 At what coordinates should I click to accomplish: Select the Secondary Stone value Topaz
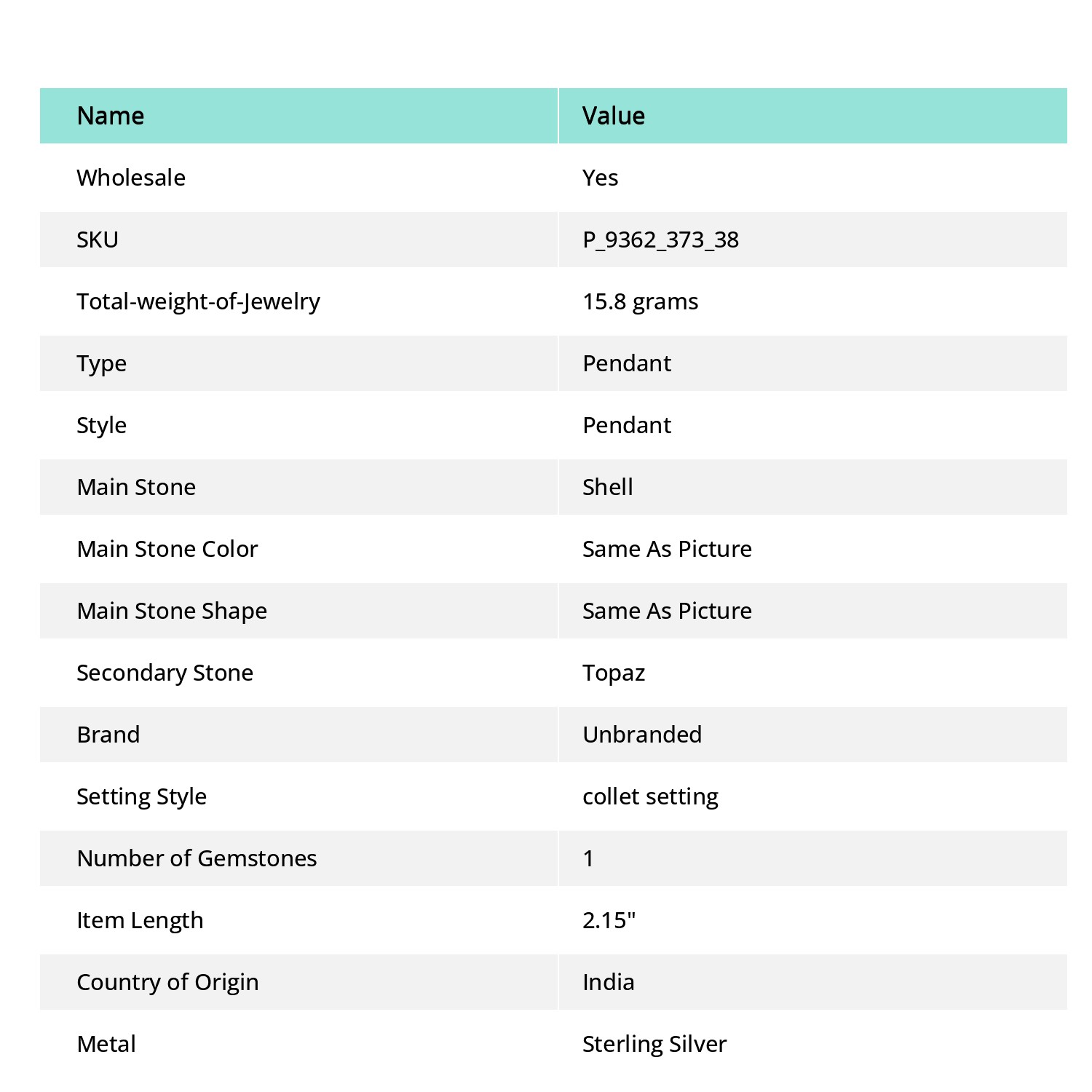click(x=613, y=673)
